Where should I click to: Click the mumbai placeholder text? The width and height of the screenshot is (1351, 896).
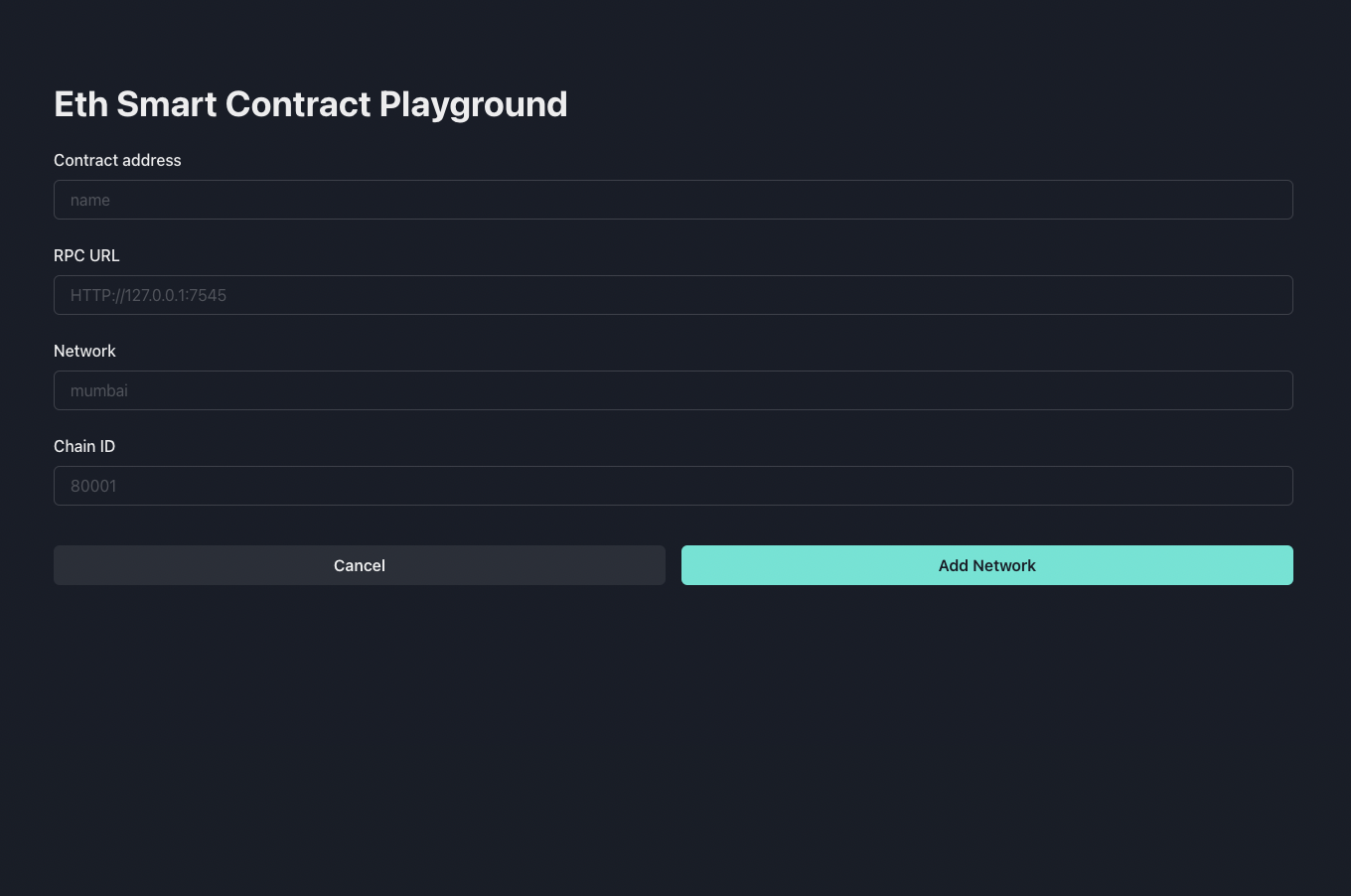(99, 390)
